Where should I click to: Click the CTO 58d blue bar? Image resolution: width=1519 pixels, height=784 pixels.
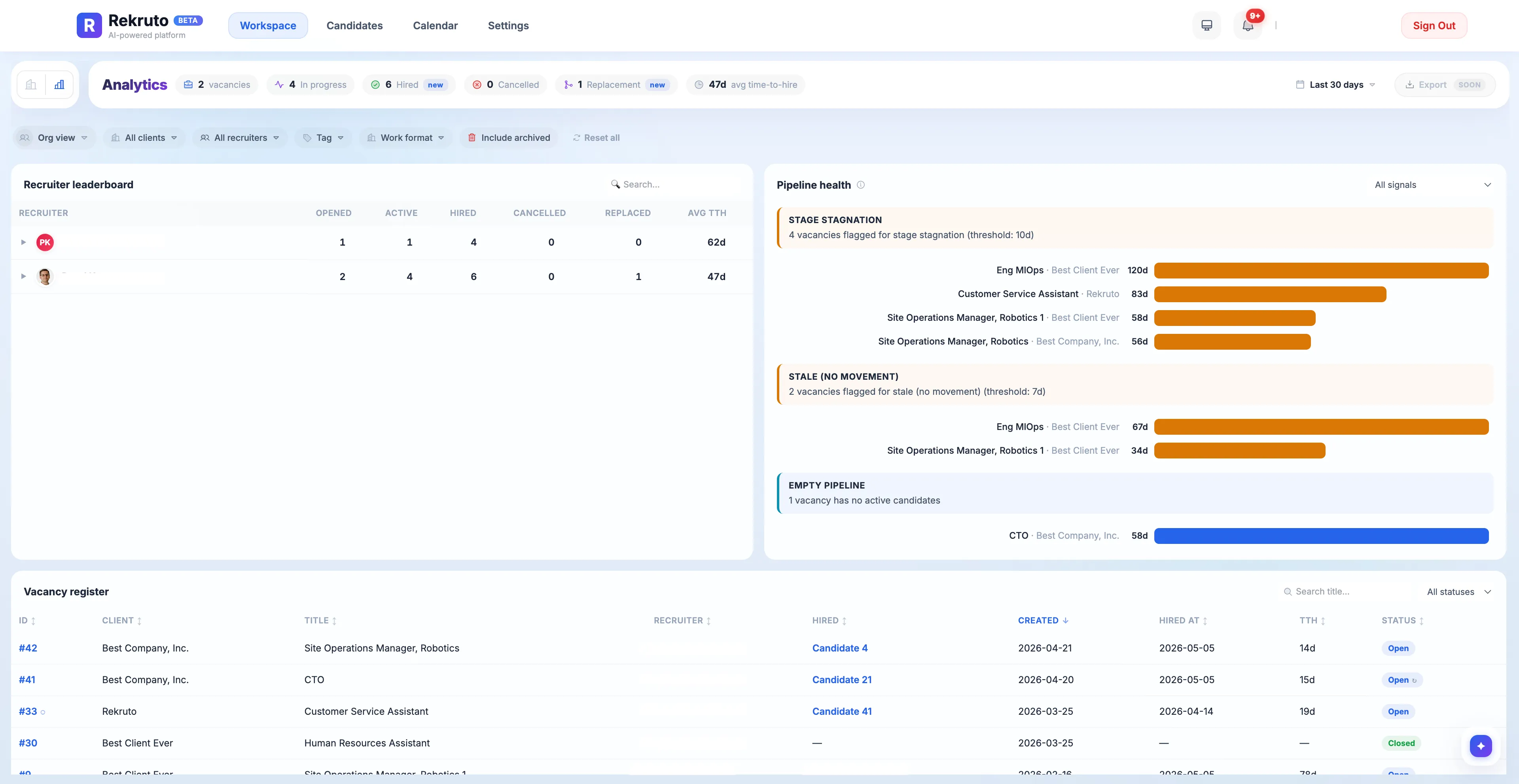(x=1321, y=536)
